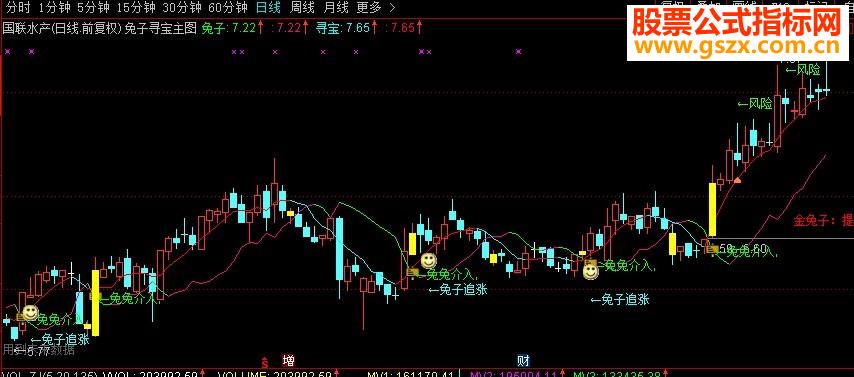
Task: Click the last ←兔子追涨 label at right
Action: 620,300
